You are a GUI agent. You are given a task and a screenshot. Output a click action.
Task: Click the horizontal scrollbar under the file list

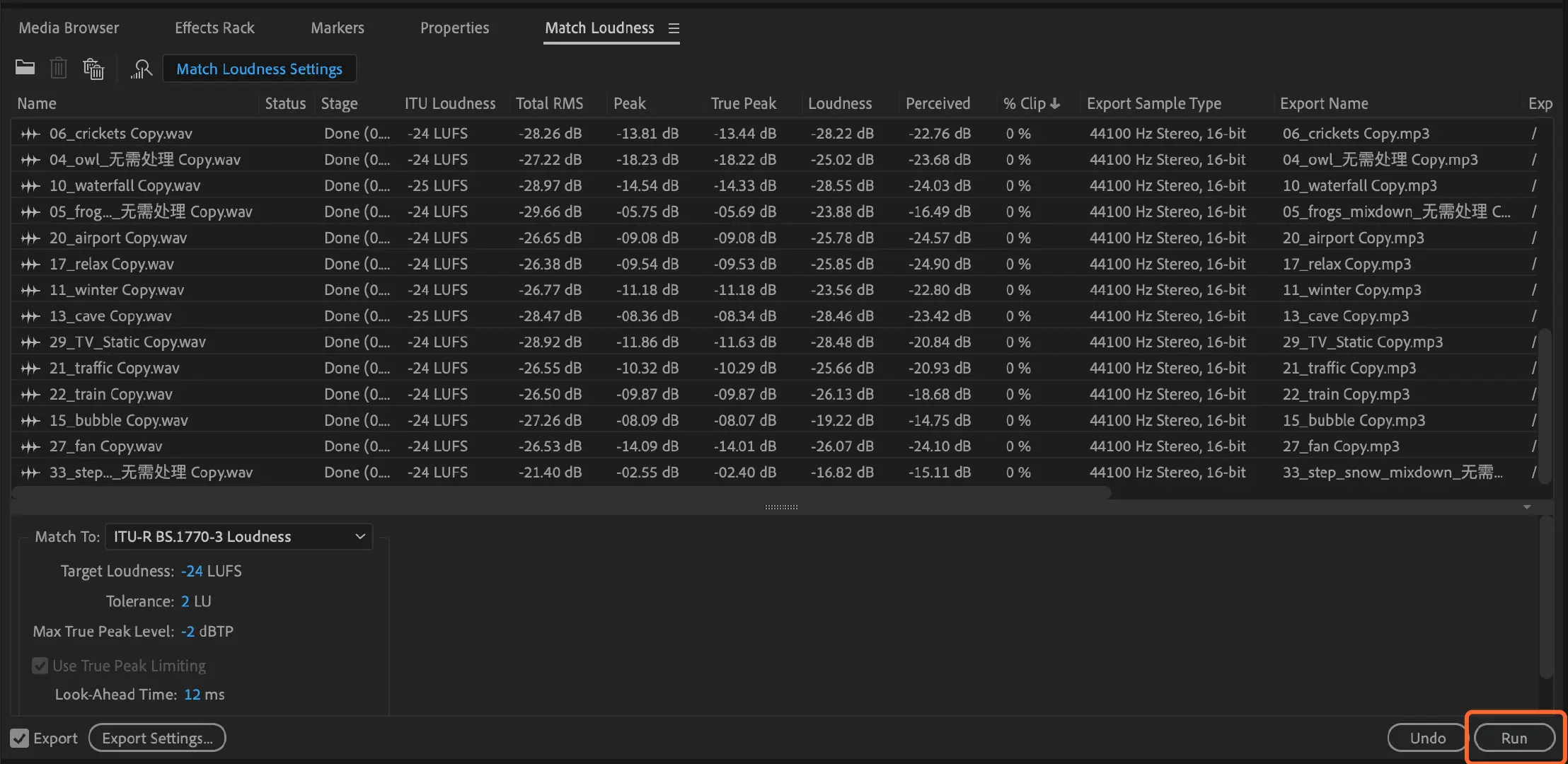pos(560,493)
